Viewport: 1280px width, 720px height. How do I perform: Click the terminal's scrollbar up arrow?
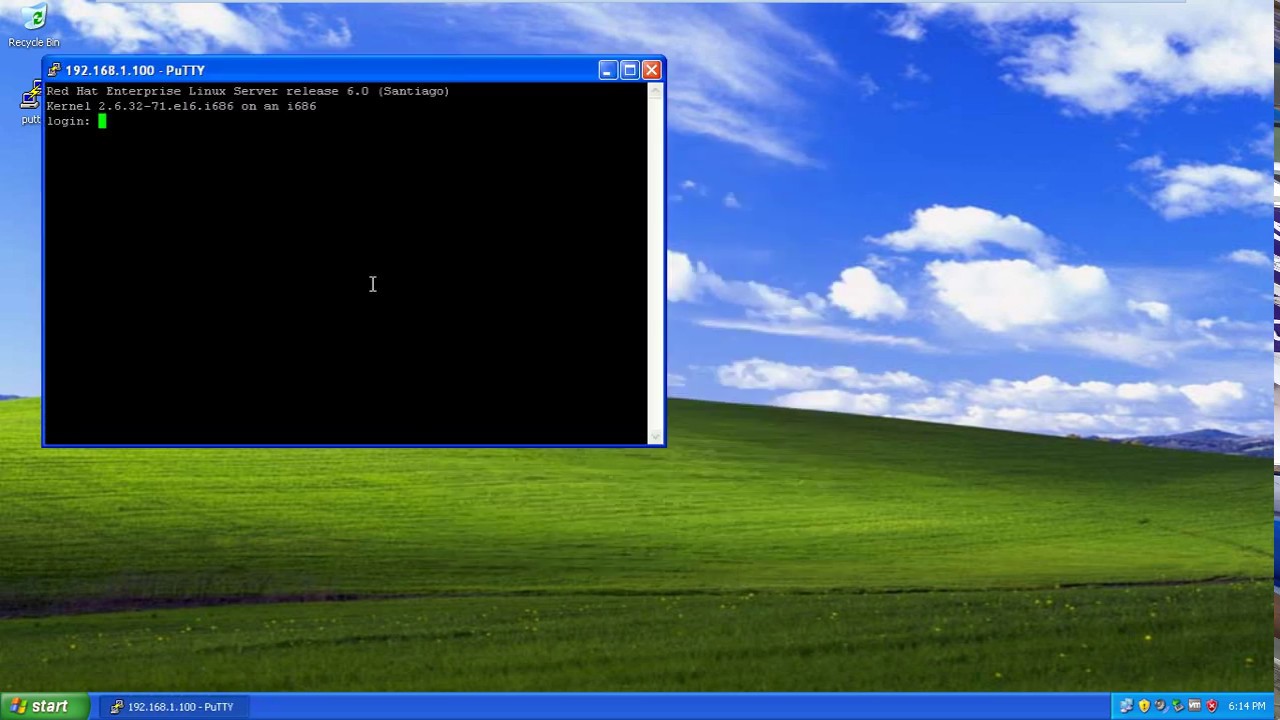pyautogui.click(x=656, y=91)
